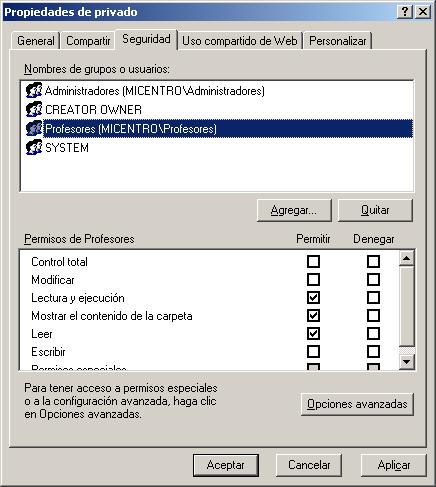Click the CREATOR OWNER group icon
The image size is (436, 487).
click(x=34, y=109)
